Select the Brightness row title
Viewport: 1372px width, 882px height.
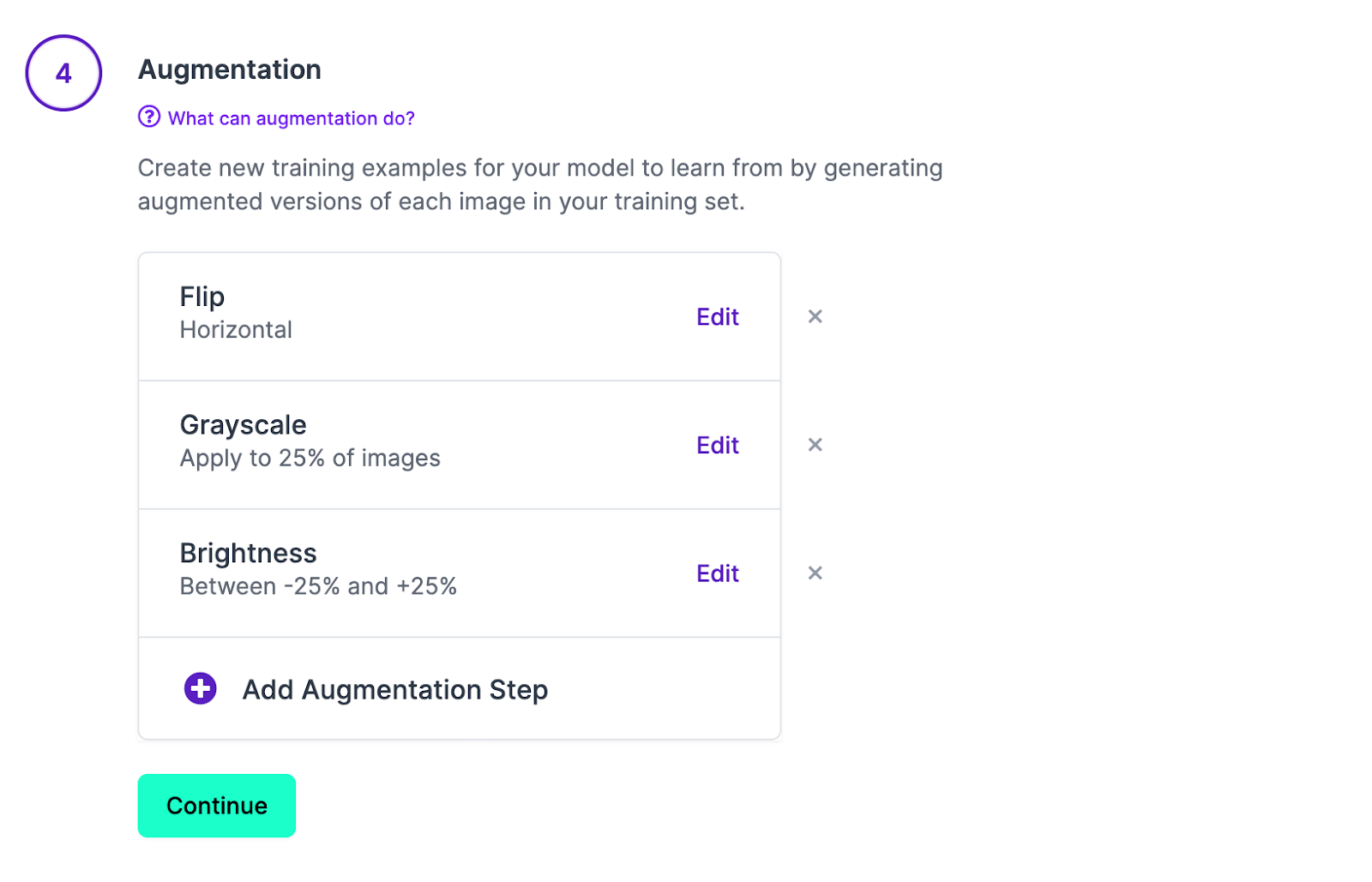coord(249,554)
